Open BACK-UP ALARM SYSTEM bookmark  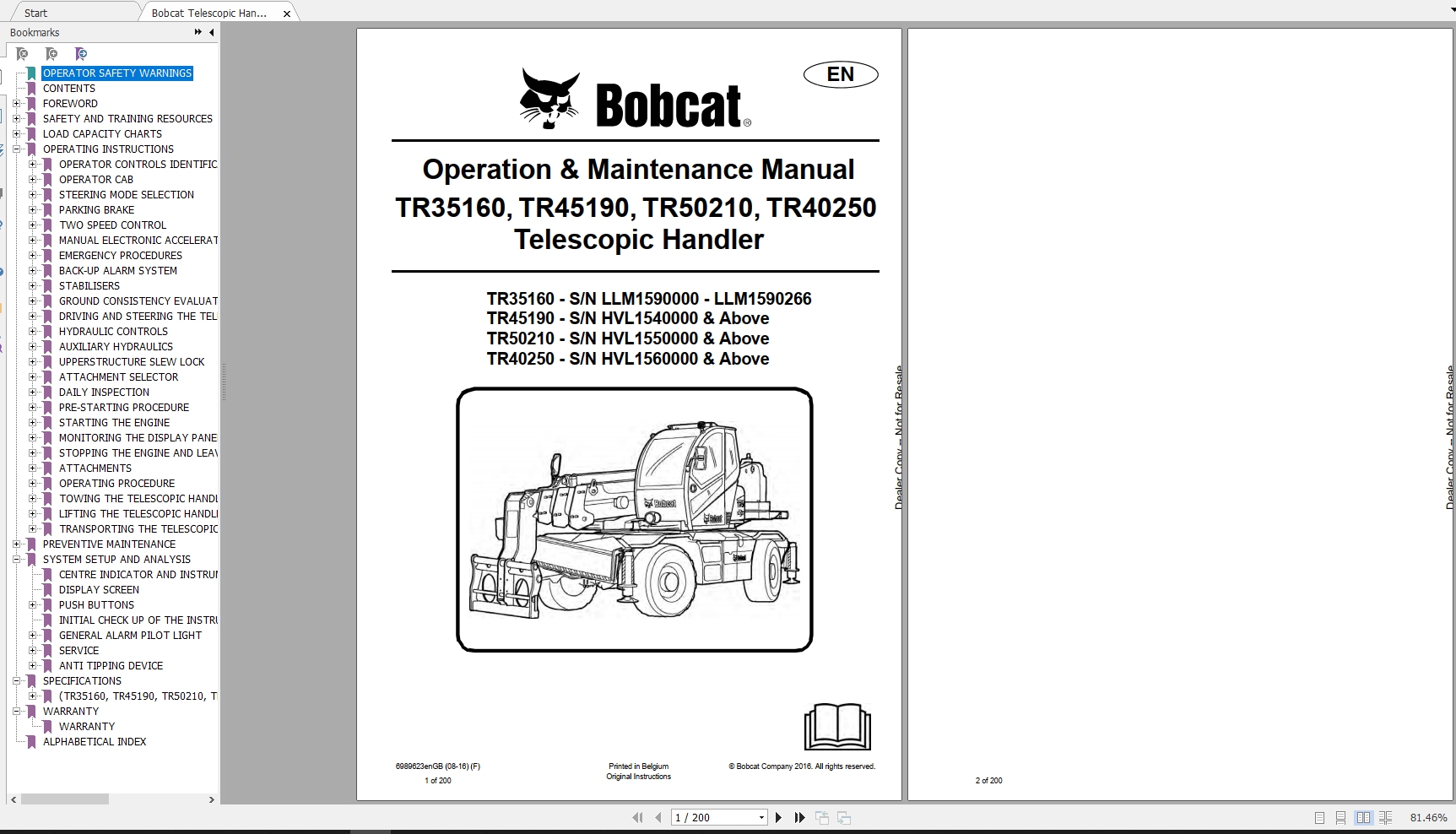[118, 271]
